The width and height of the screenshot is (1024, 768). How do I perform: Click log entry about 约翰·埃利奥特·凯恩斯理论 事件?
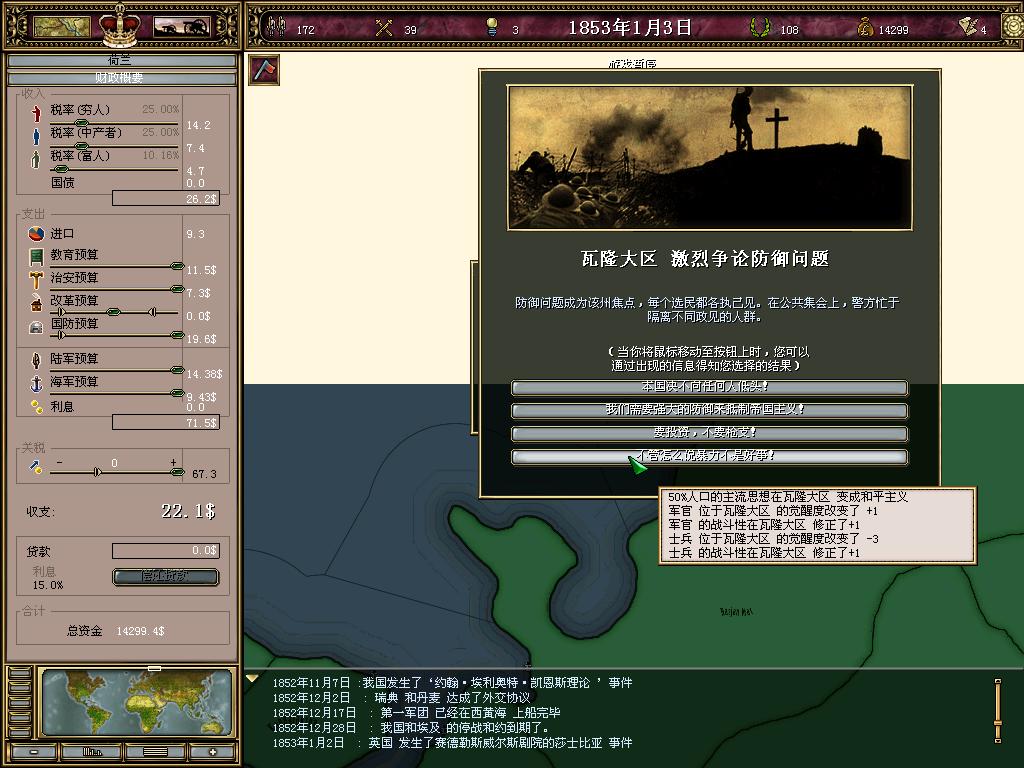(x=452, y=683)
